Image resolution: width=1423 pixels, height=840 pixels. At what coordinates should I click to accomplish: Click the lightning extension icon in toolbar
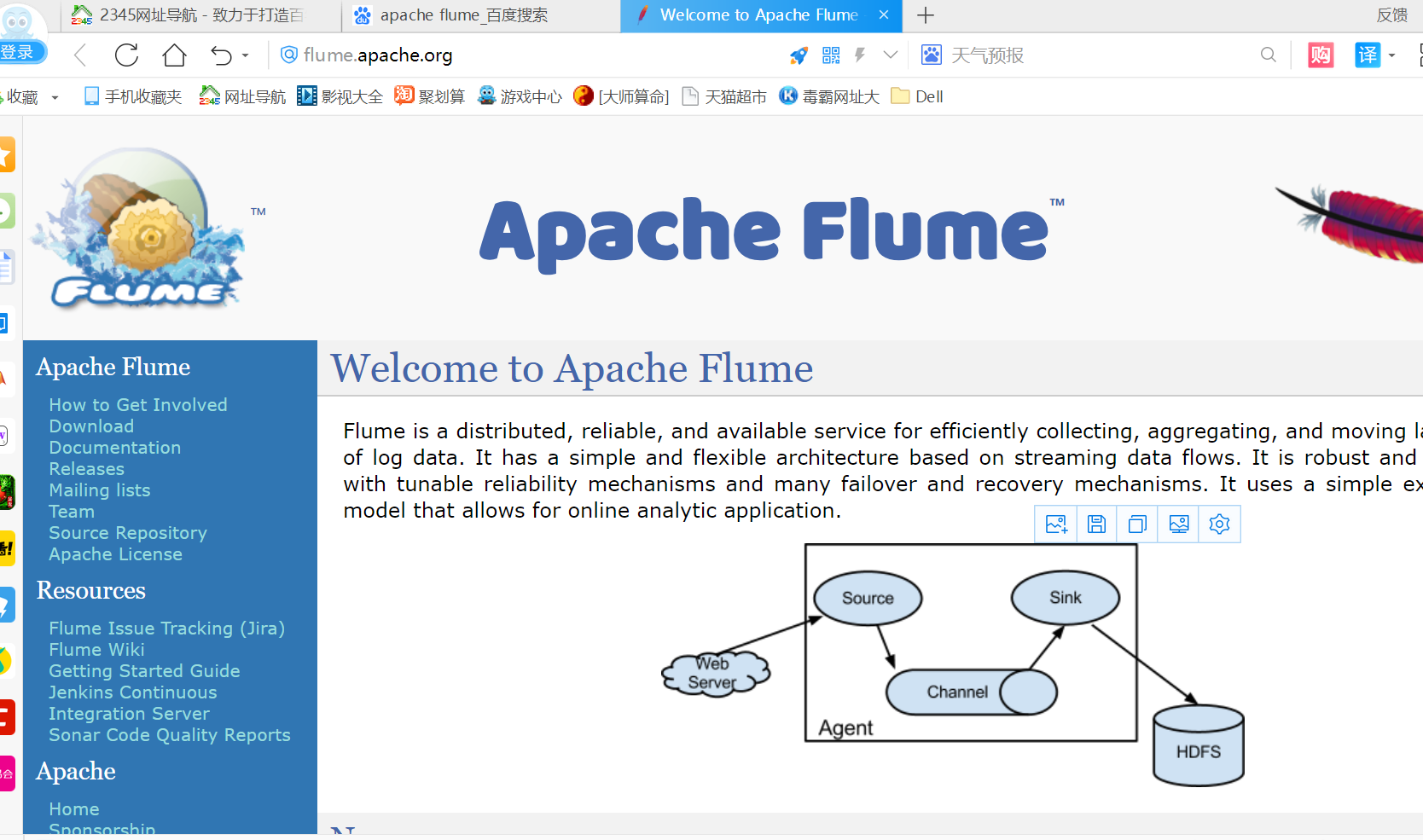[x=859, y=55]
